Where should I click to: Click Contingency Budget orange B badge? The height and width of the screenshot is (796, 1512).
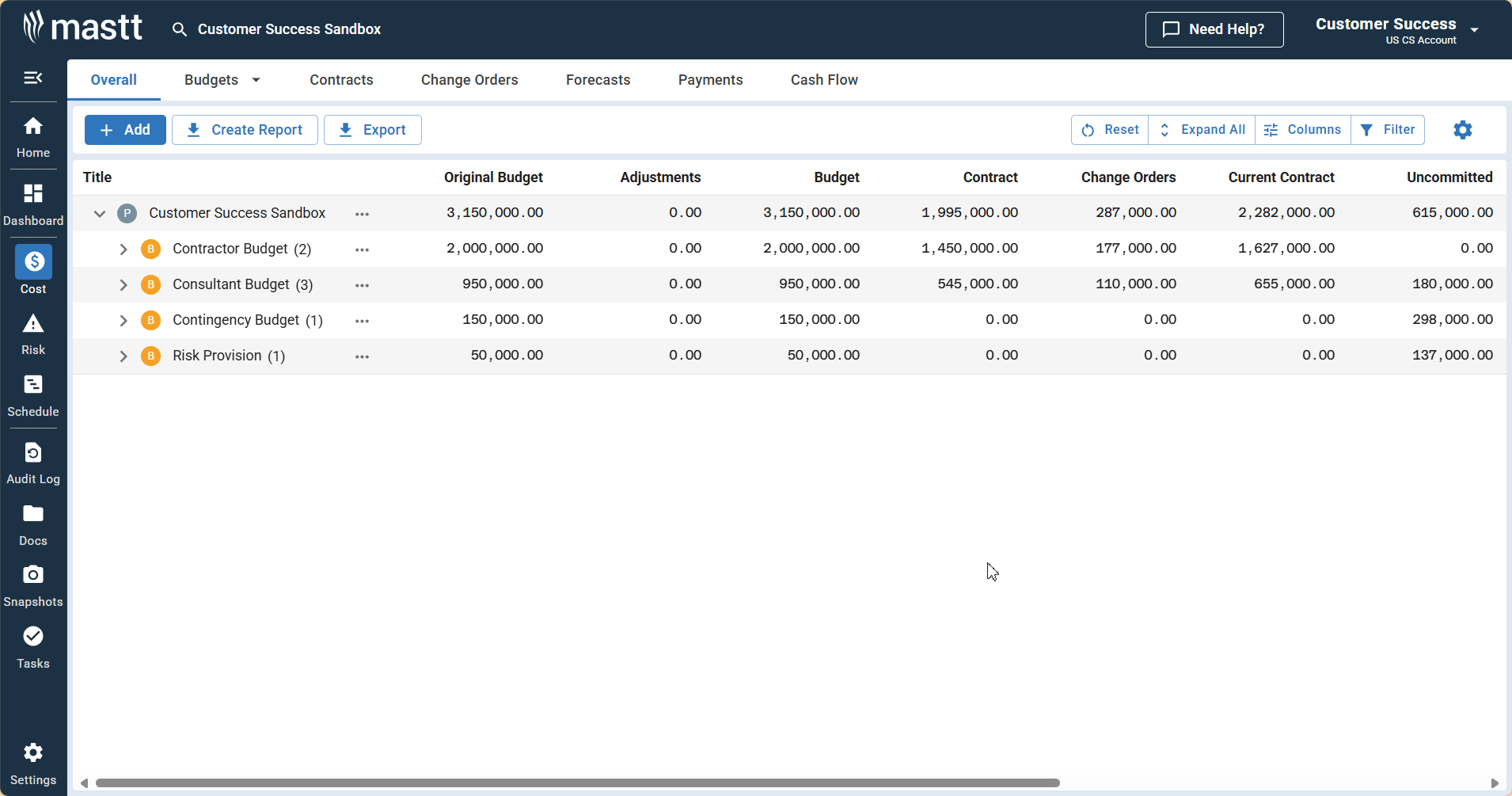(x=150, y=320)
